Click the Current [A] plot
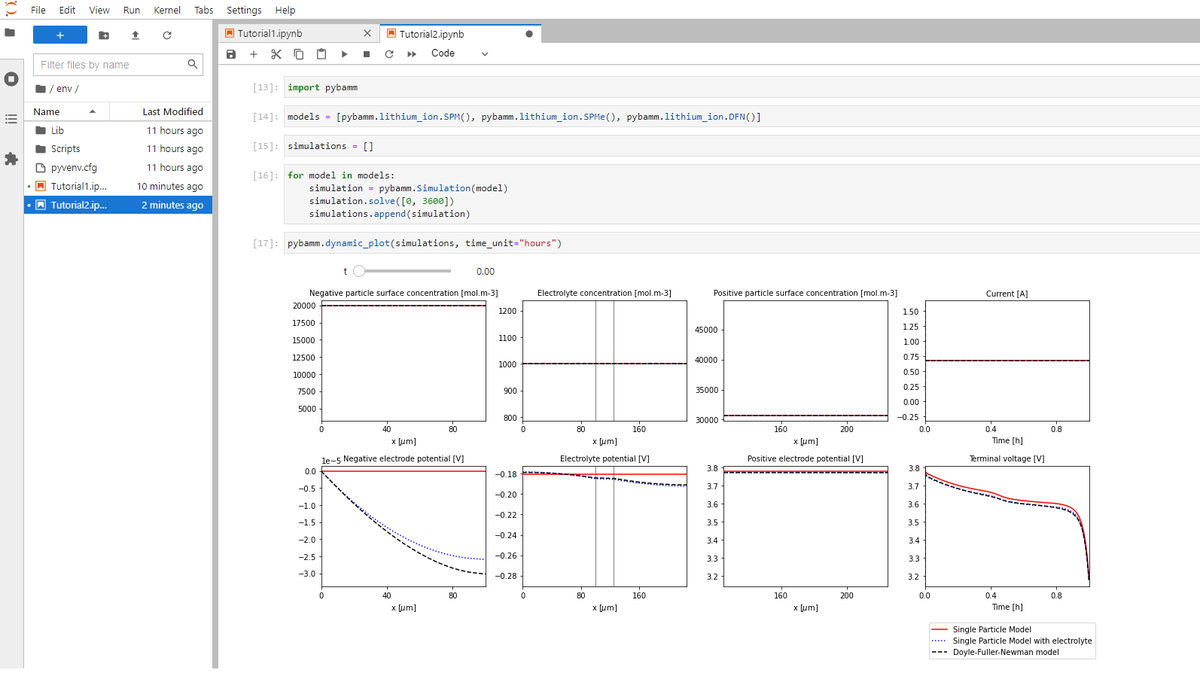1200x679 pixels. 1006,362
